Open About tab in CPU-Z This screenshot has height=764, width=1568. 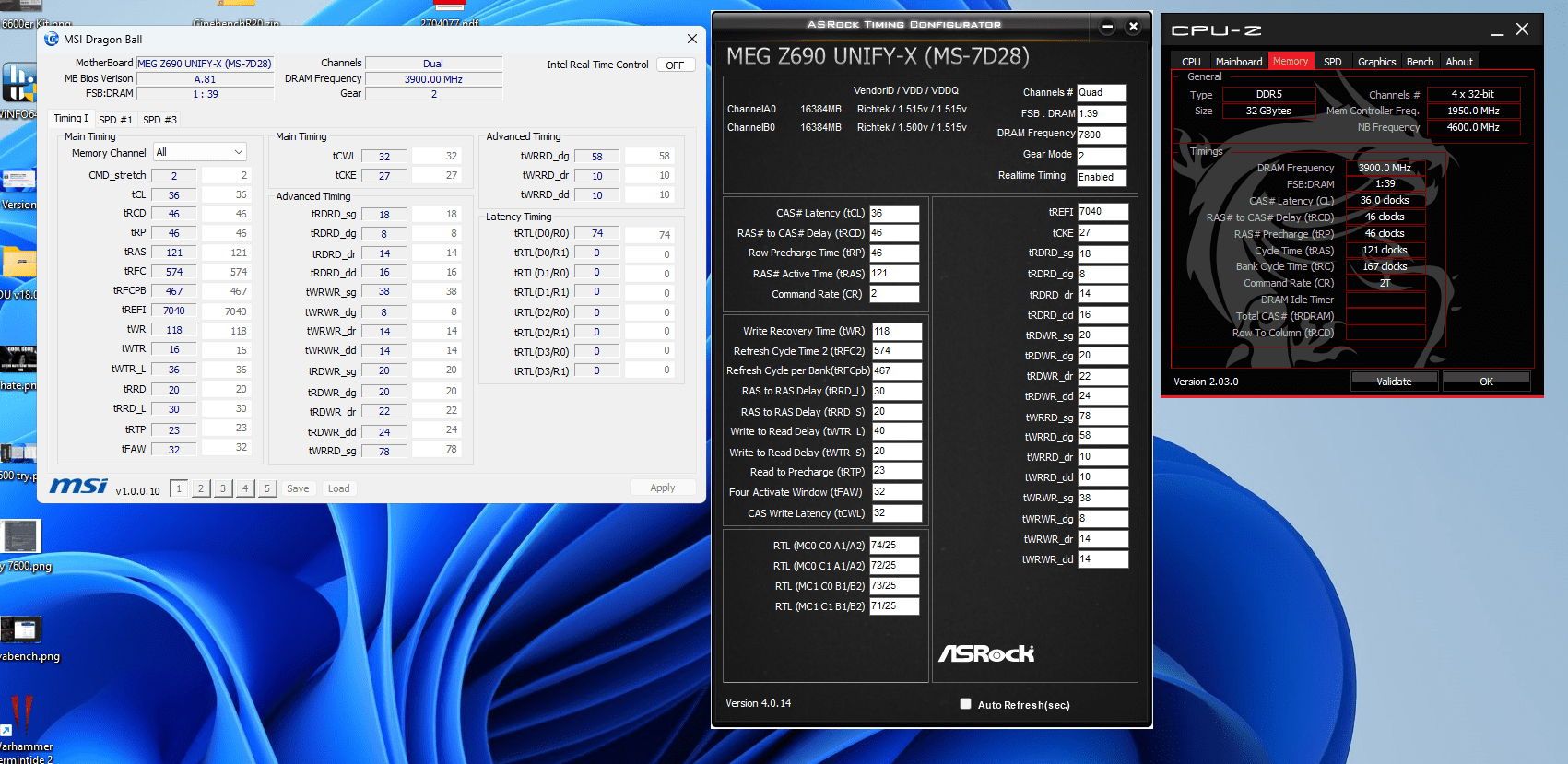1458,62
